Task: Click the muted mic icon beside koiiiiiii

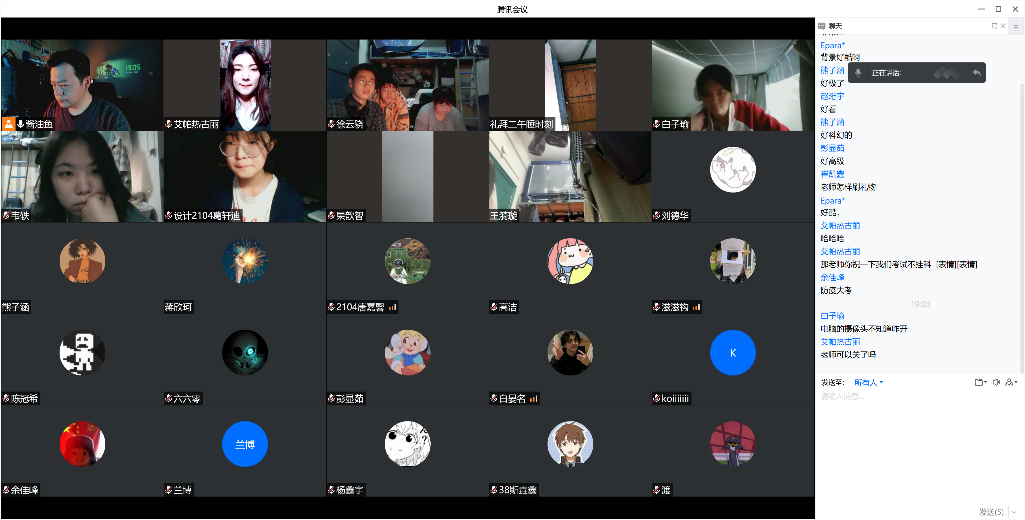Action: (657, 398)
